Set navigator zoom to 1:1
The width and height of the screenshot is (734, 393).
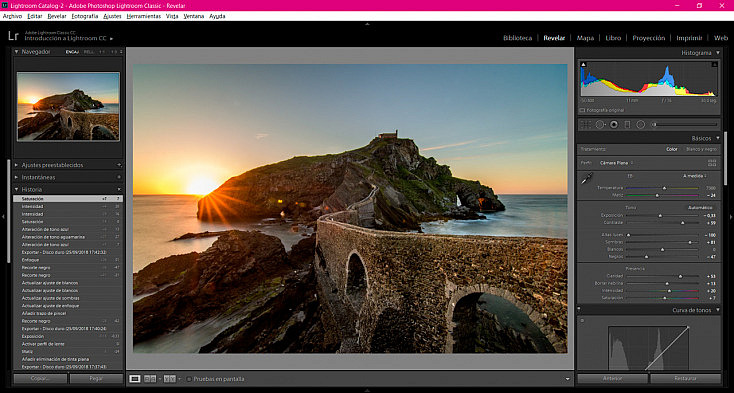(x=102, y=52)
